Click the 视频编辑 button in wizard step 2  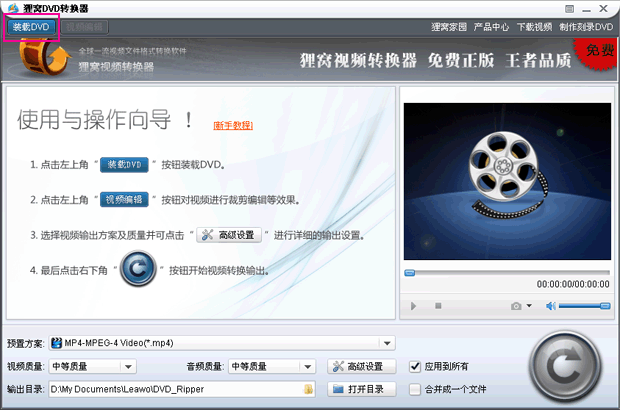[124, 200]
